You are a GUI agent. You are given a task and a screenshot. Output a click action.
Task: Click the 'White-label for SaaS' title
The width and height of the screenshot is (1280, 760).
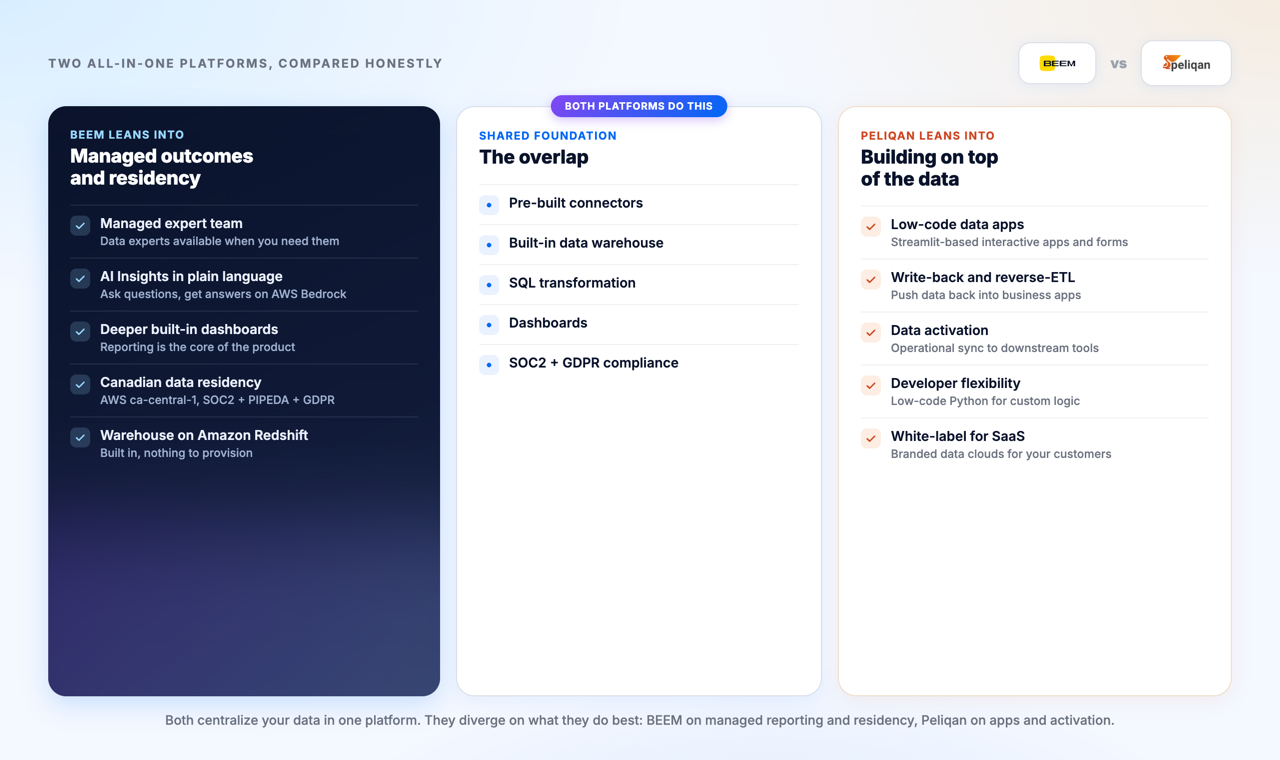click(958, 437)
